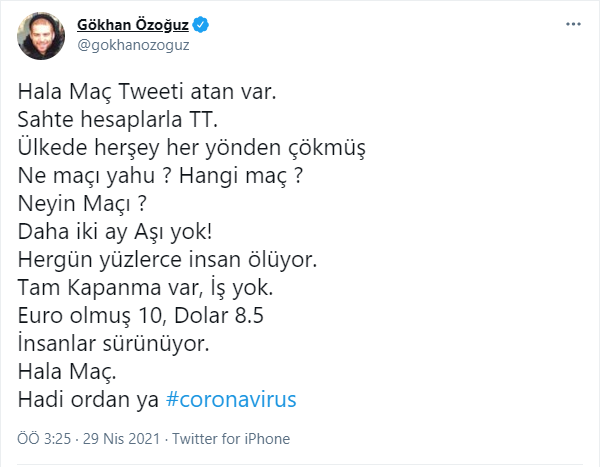Open the #coronavirus hashtag
Image resolution: width=601 pixels, height=467 pixels.
click(x=231, y=400)
